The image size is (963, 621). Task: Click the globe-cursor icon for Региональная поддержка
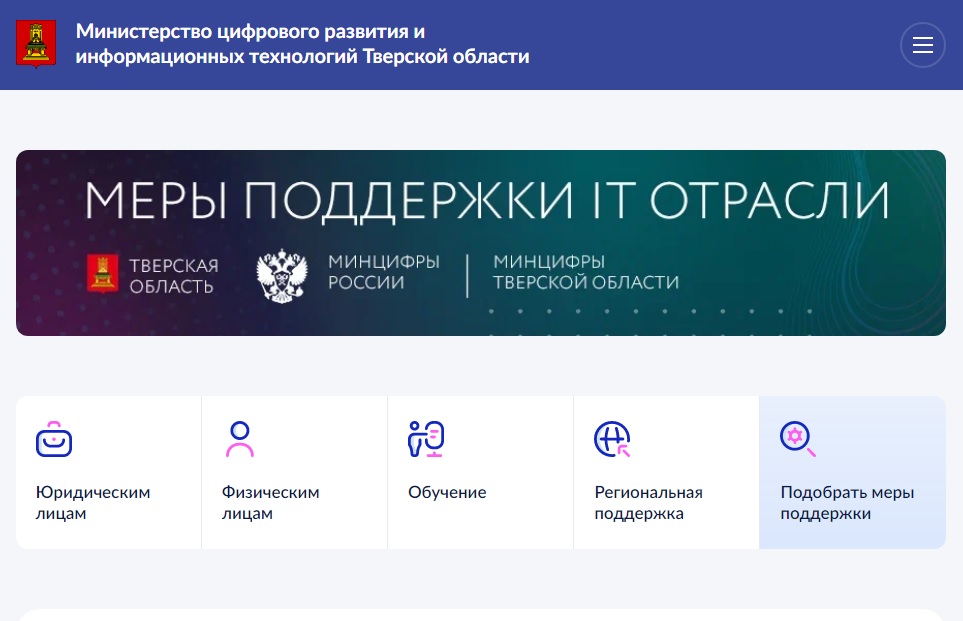pyautogui.click(x=612, y=439)
